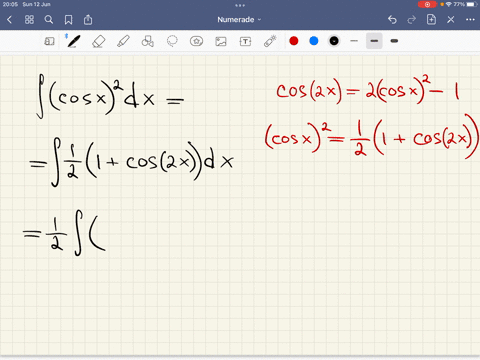This screenshot has width=480, height=360.
Task: Redo the last undone stroke
Action: pyautogui.click(x=412, y=20)
